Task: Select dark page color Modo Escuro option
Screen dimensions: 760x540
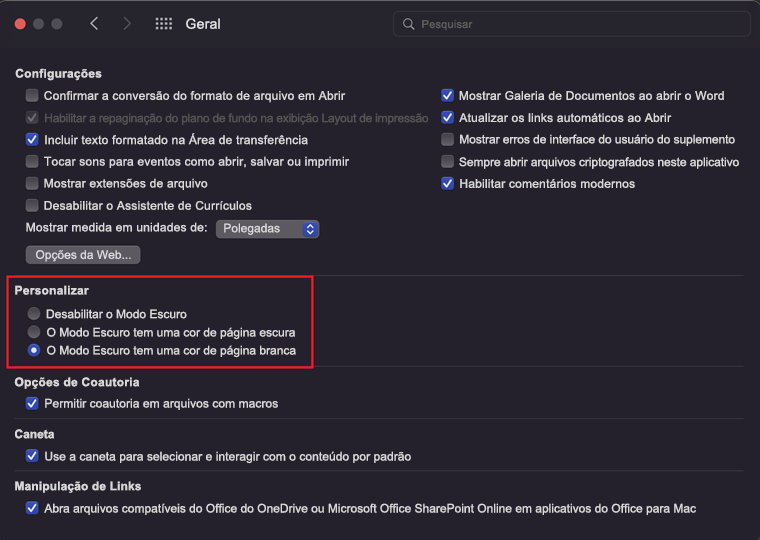Action: click(x=34, y=332)
